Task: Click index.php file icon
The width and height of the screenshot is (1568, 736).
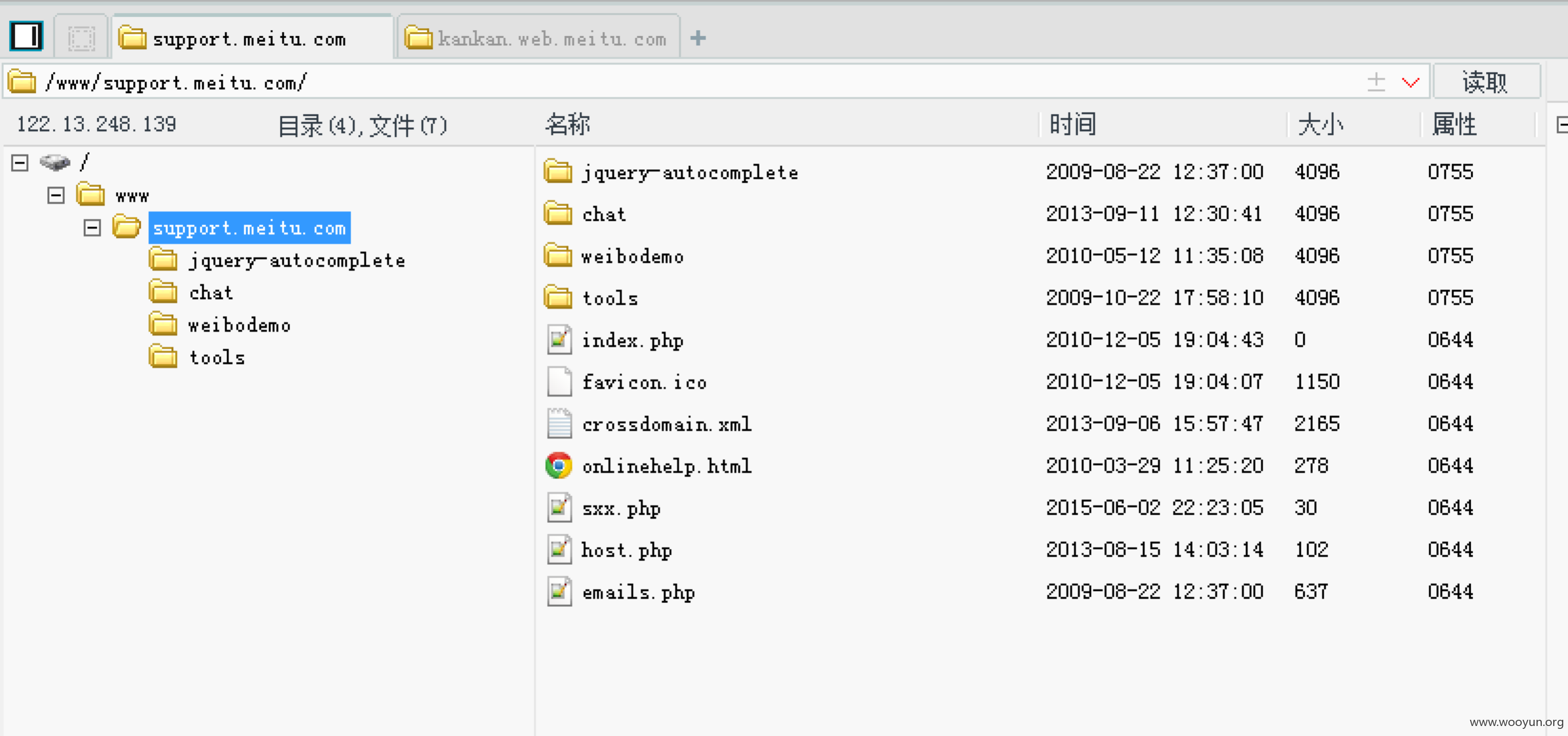Action: coord(559,339)
